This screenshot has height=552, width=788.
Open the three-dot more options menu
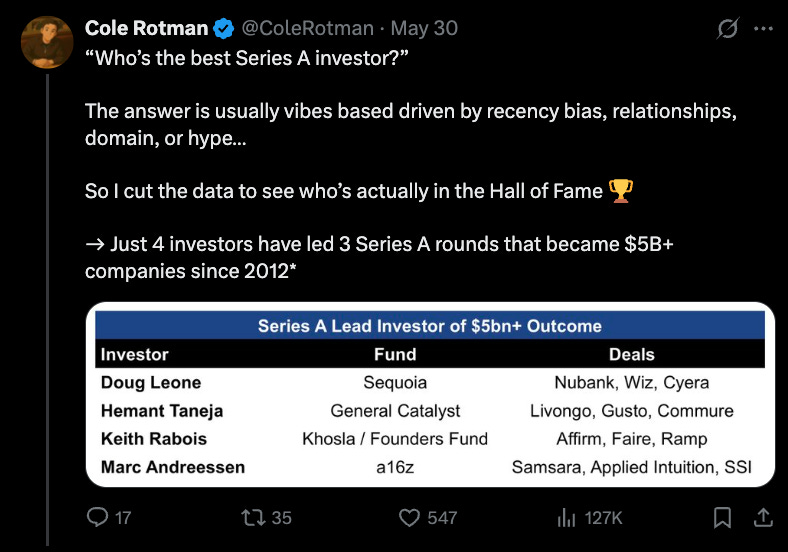[x=763, y=29]
